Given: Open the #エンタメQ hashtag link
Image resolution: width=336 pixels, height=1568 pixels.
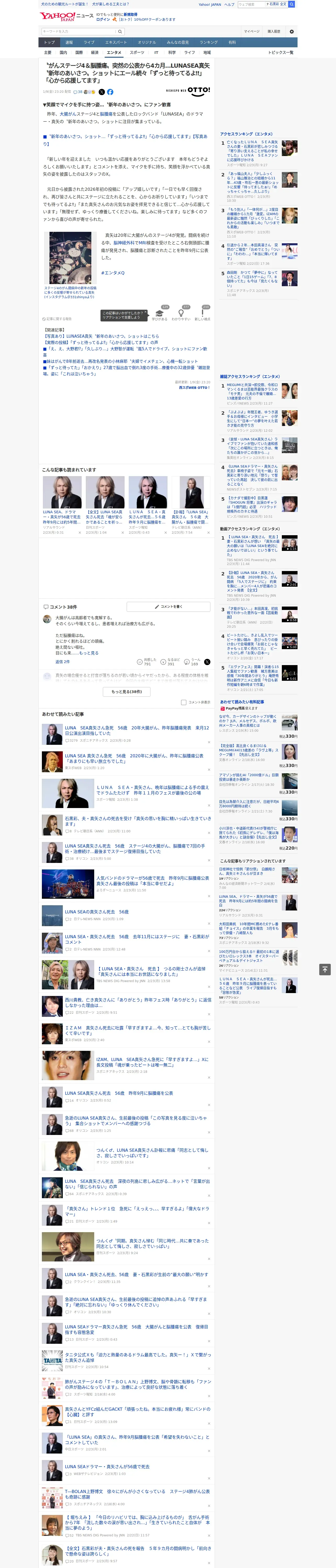Looking at the screenshot, I should (x=113, y=273).
